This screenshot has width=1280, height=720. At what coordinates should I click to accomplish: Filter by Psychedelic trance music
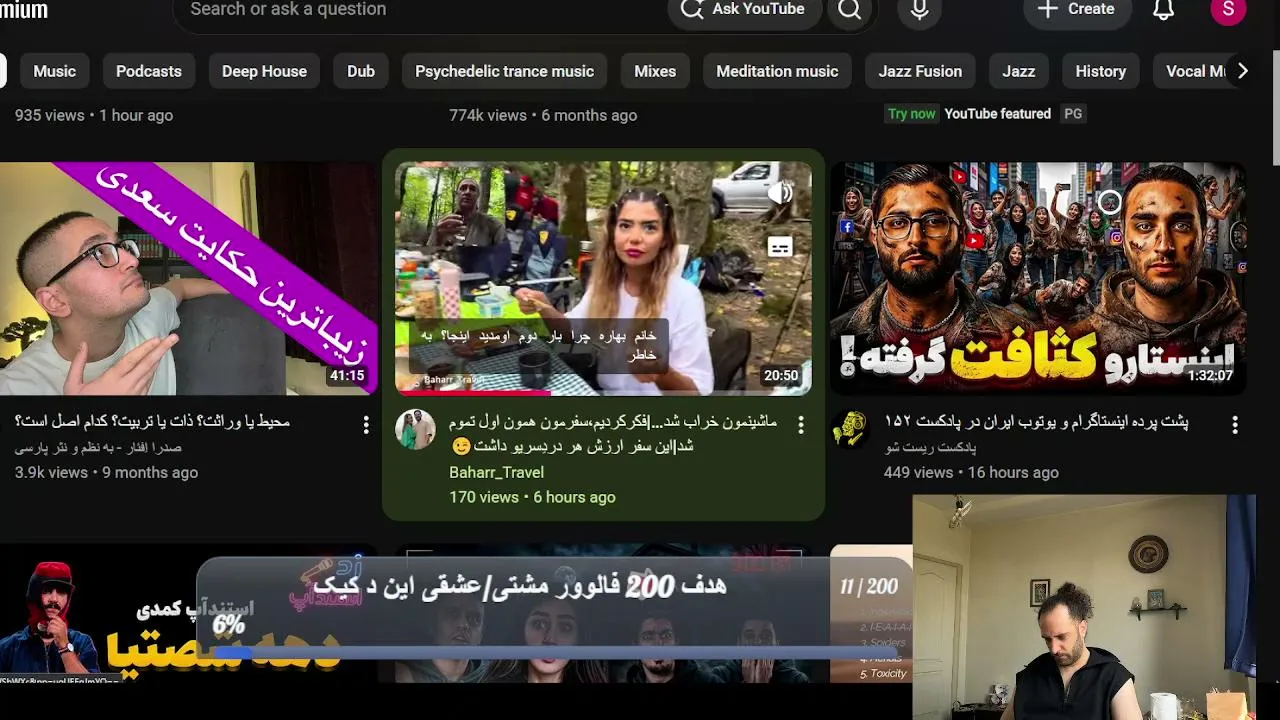coord(504,71)
